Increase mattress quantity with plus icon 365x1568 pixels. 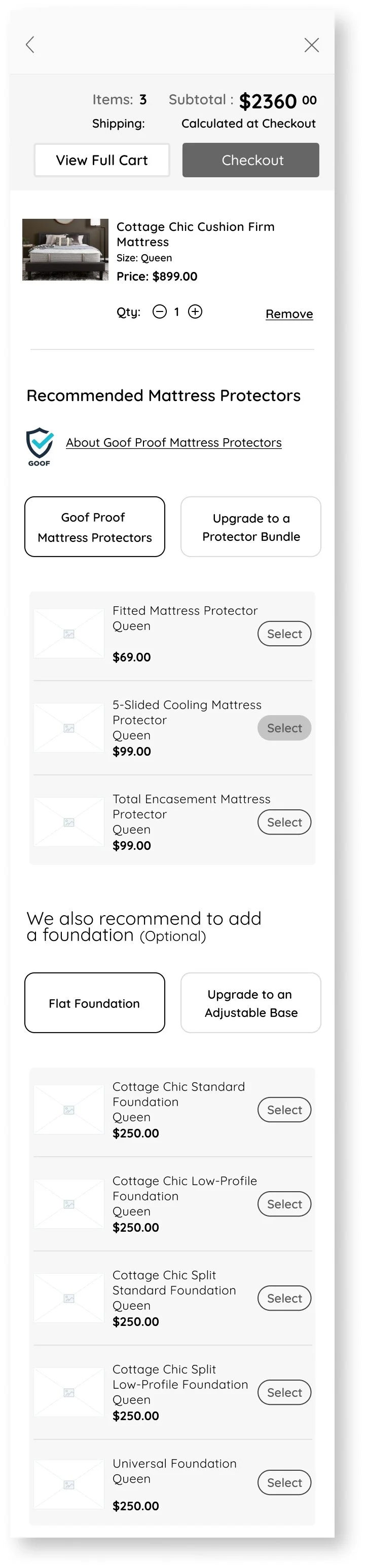195,312
